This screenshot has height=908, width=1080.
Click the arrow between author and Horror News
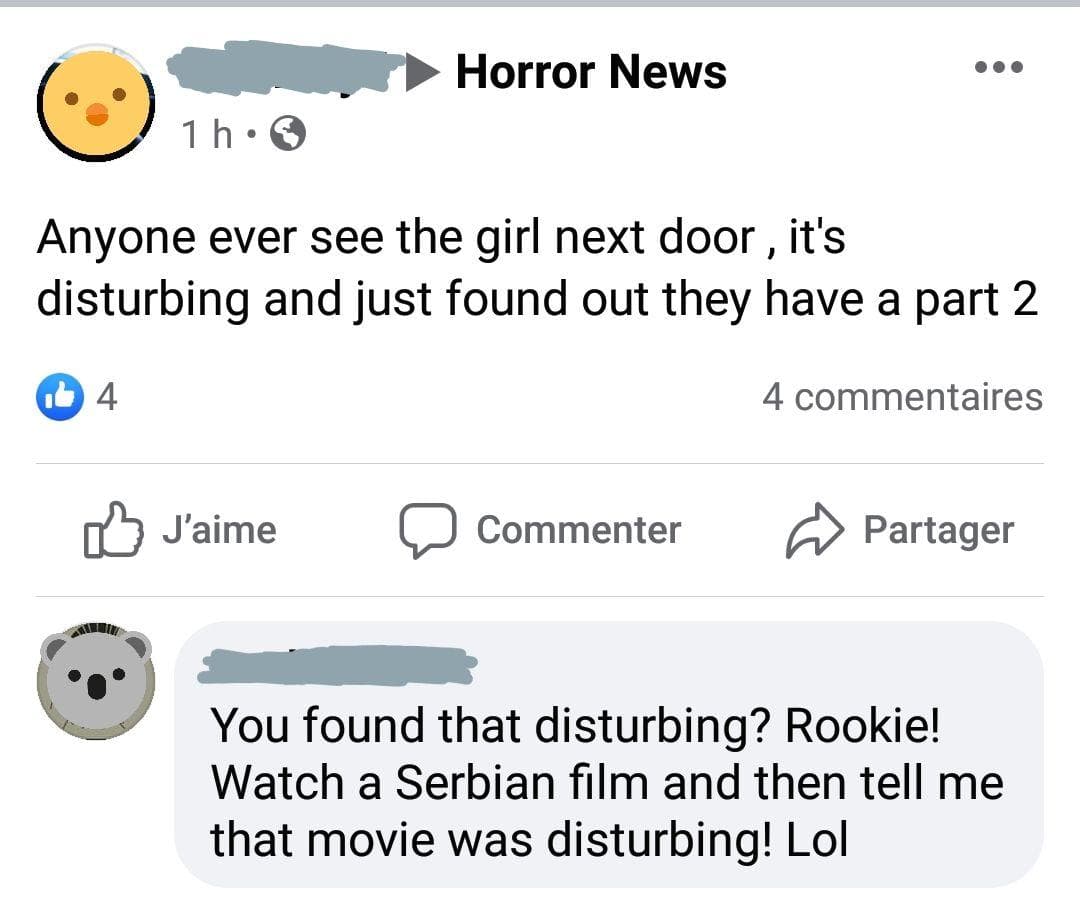coord(422,72)
